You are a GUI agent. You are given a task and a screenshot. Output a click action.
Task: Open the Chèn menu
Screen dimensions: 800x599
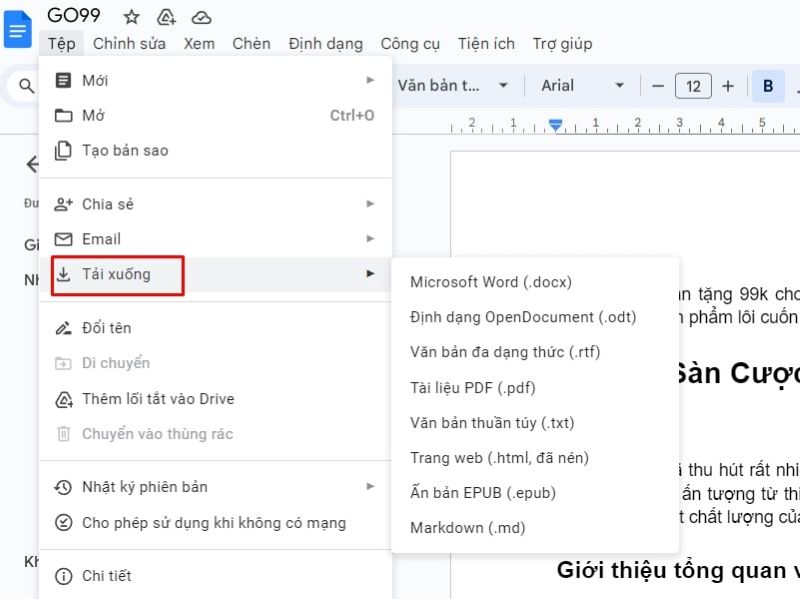click(x=251, y=43)
